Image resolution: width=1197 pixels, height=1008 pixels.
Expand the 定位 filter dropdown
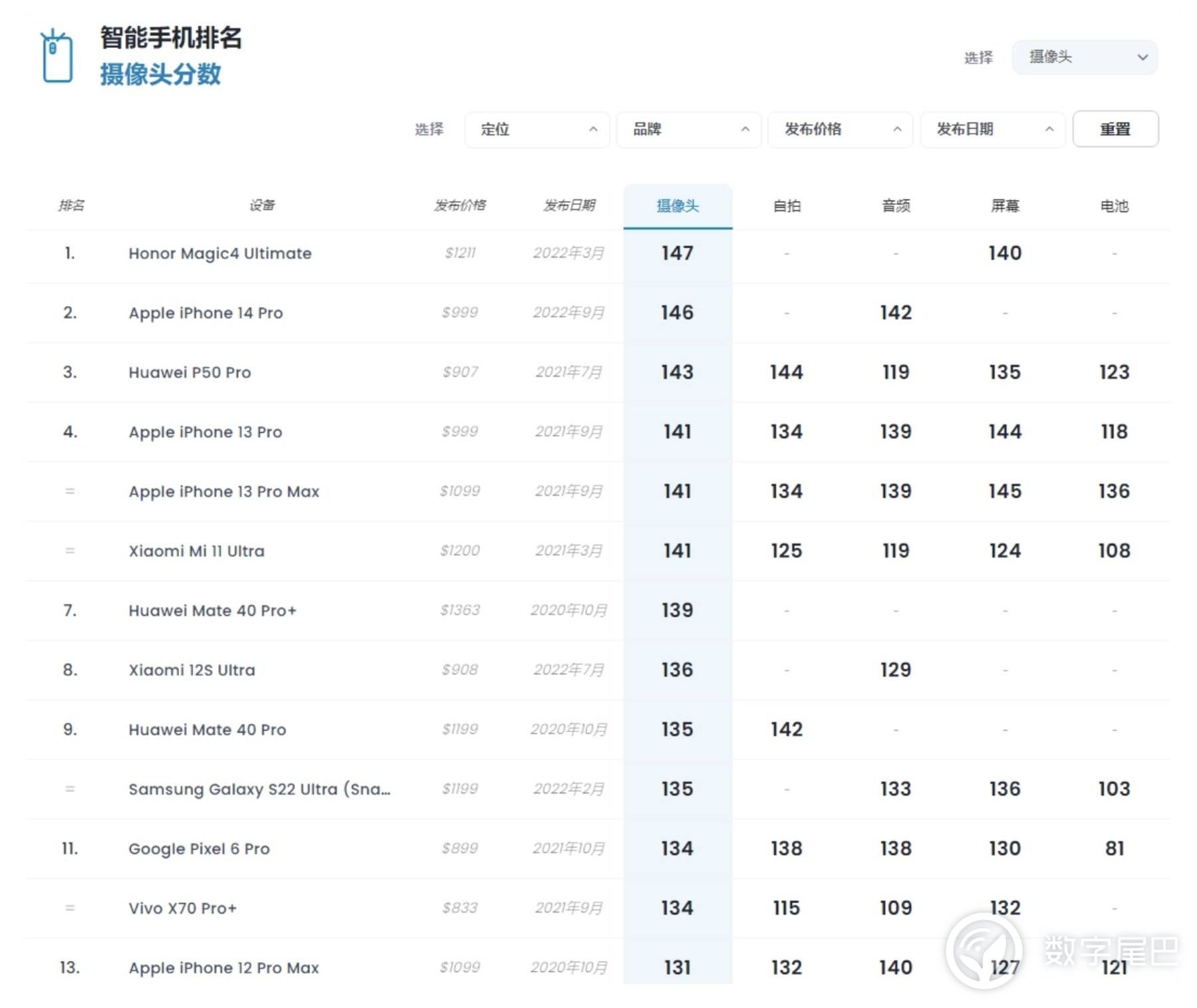pyautogui.click(x=537, y=129)
